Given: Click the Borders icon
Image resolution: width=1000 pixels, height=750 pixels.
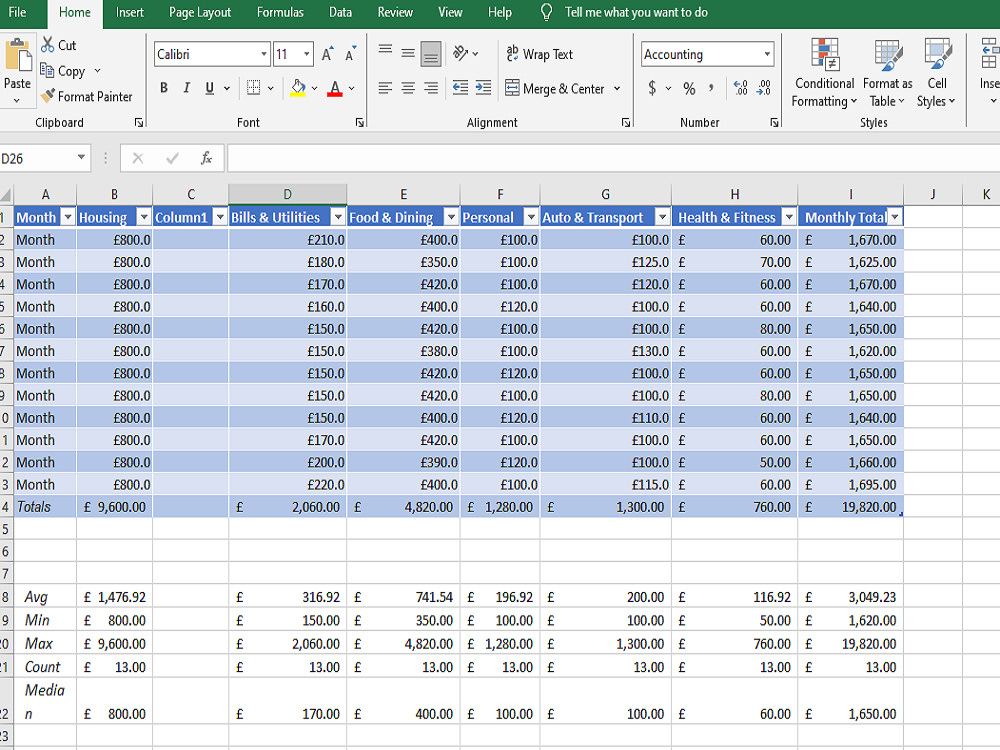Looking at the screenshot, I should pos(253,88).
